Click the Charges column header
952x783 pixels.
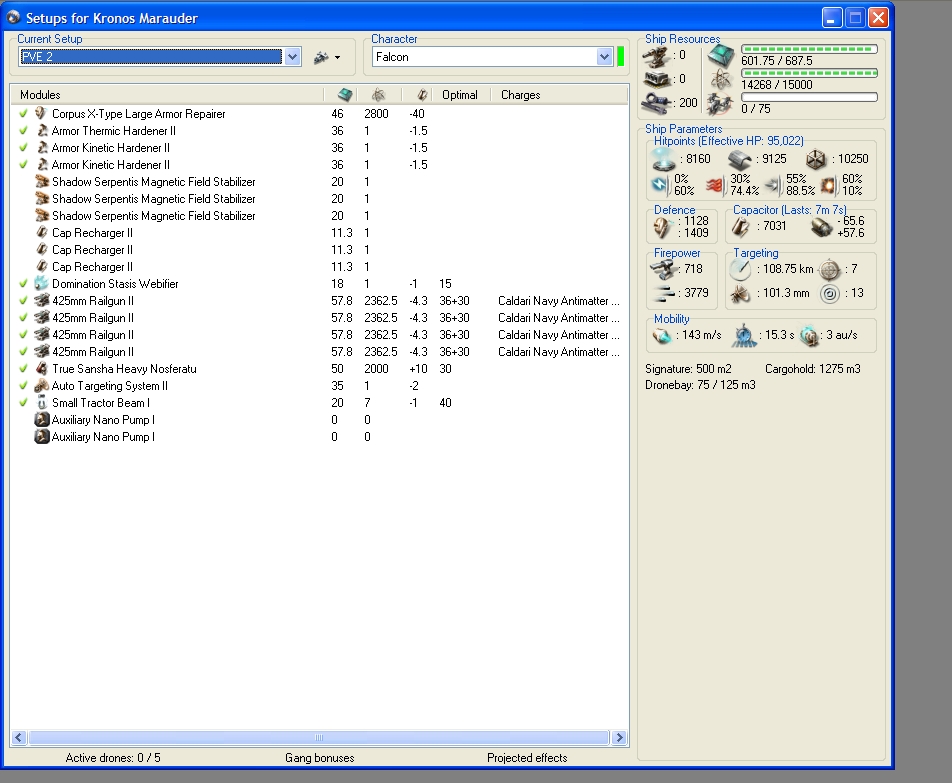pyautogui.click(x=520, y=95)
